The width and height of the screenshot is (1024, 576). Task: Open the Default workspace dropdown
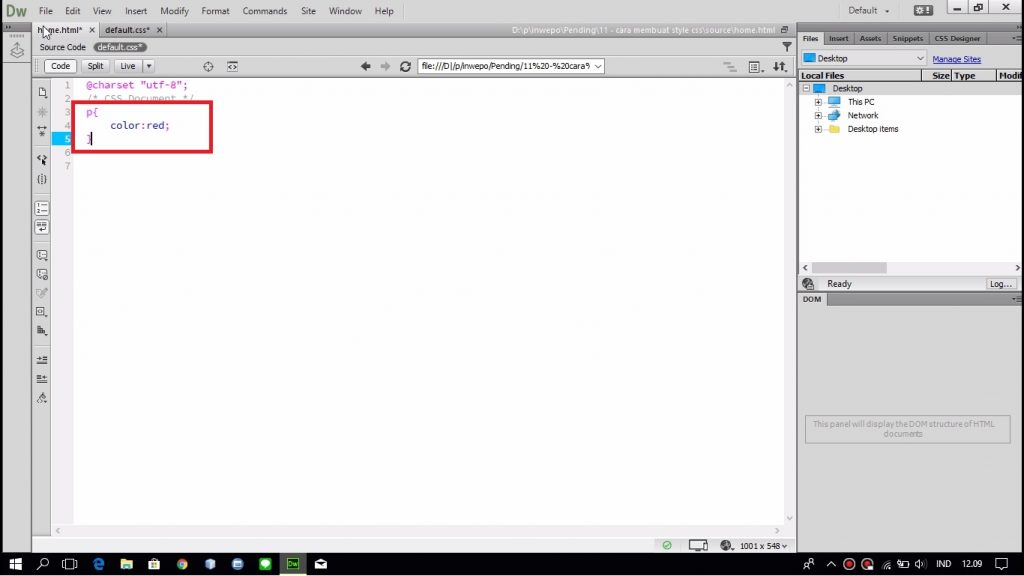pos(869,10)
